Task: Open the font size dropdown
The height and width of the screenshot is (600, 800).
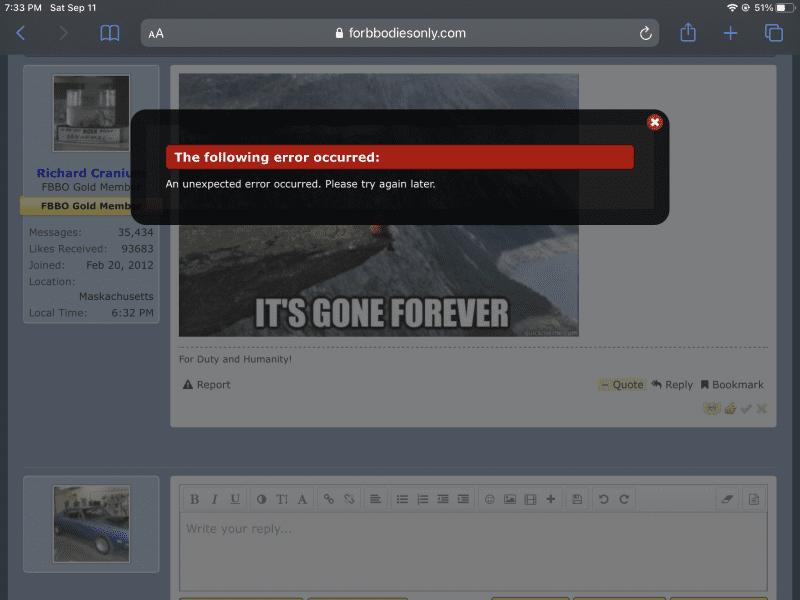Action: click(x=282, y=499)
